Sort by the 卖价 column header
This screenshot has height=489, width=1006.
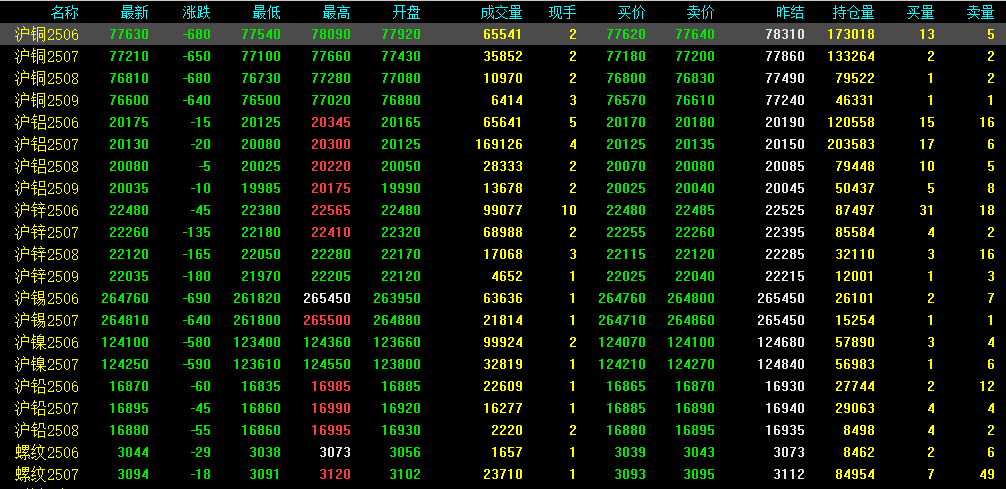pos(701,12)
